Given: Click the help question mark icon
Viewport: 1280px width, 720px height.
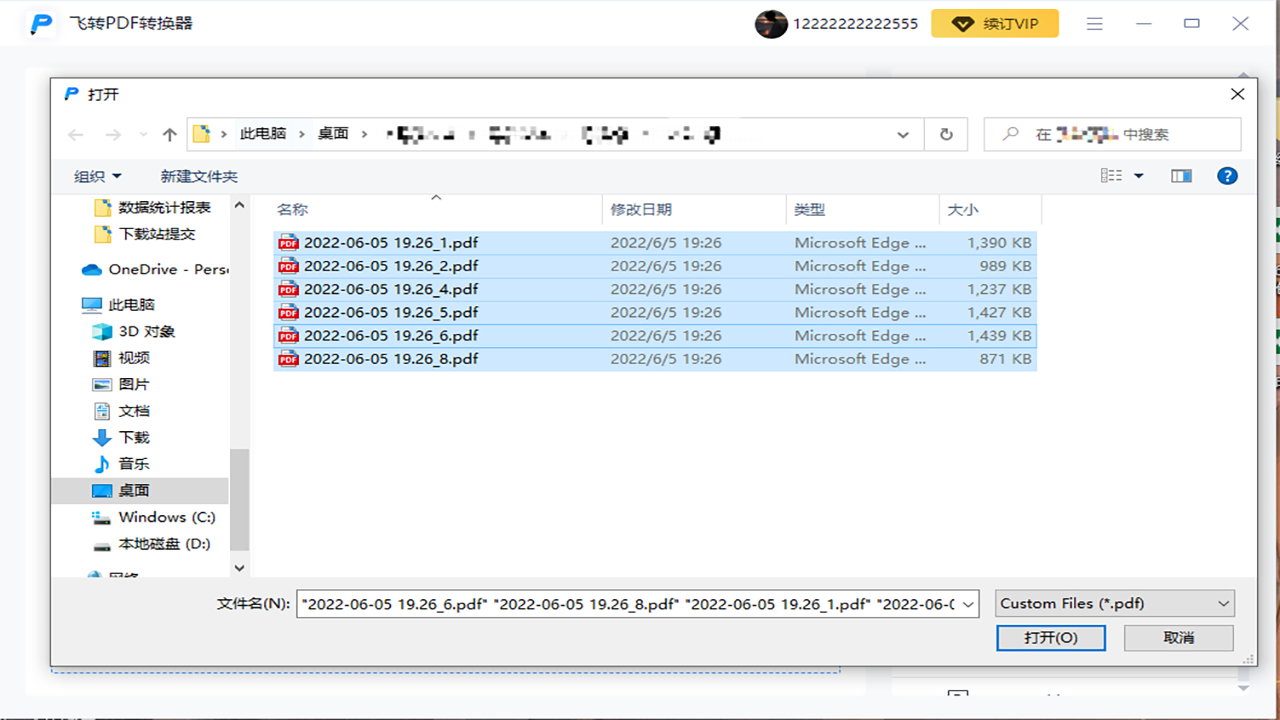Looking at the screenshot, I should pyautogui.click(x=1227, y=176).
